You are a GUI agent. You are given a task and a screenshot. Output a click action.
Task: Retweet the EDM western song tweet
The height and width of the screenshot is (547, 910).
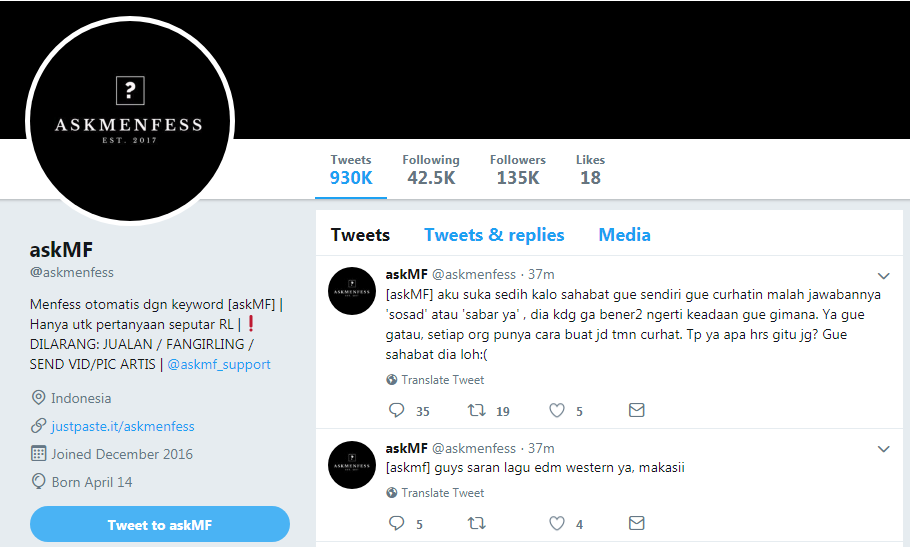pyautogui.click(x=478, y=523)
